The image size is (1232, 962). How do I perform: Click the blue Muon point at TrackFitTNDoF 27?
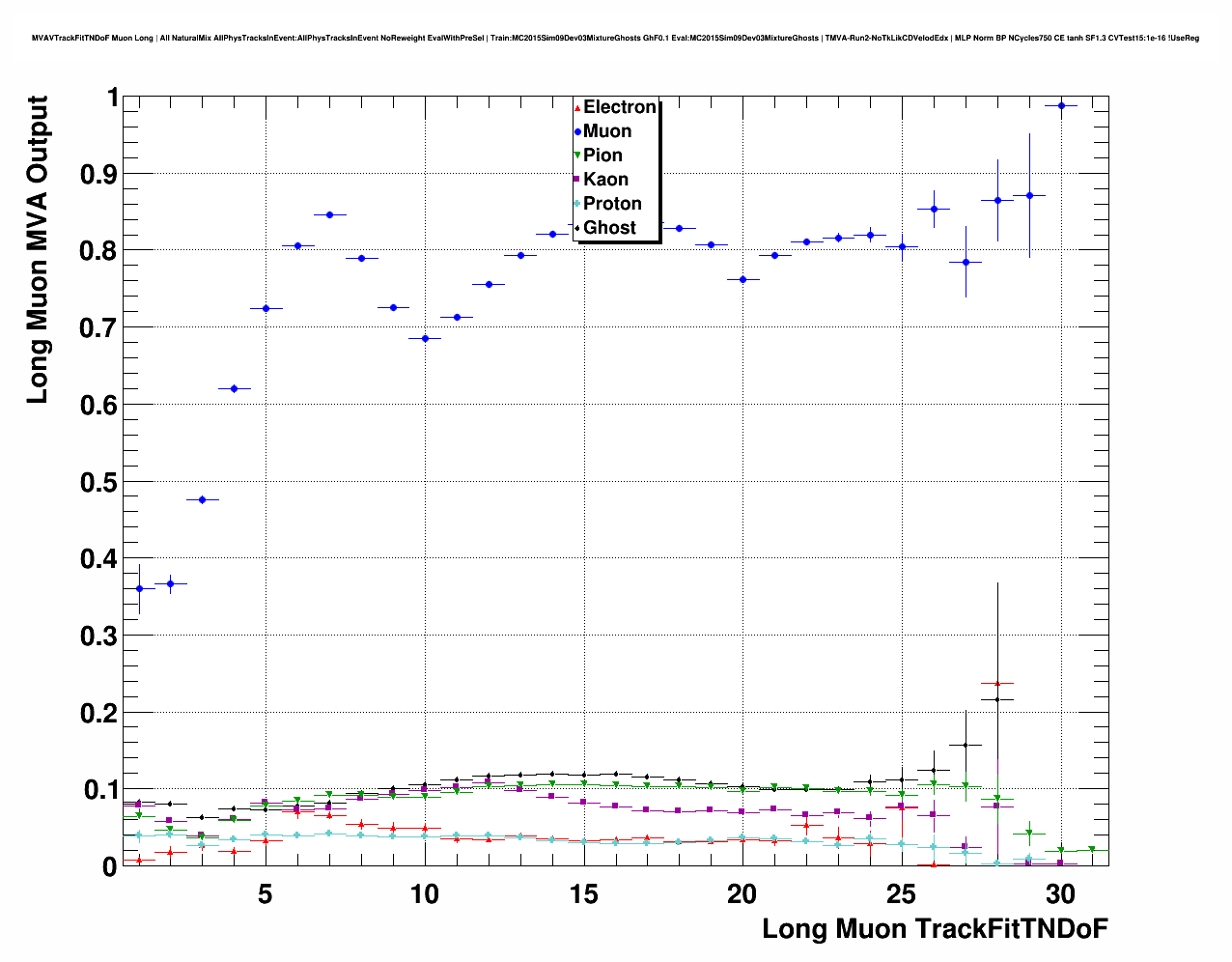click(966, 262)
